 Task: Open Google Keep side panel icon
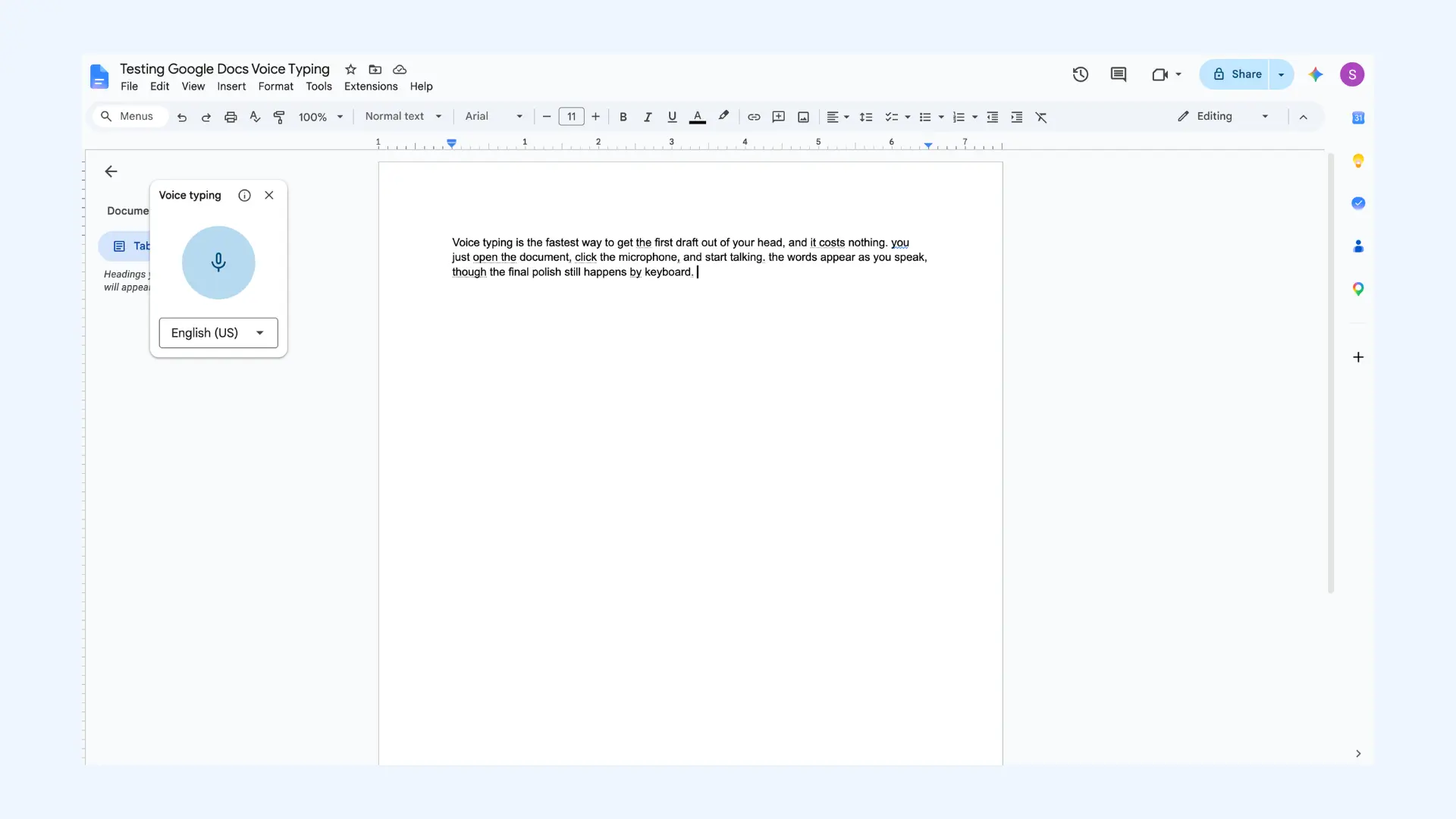1358,161
